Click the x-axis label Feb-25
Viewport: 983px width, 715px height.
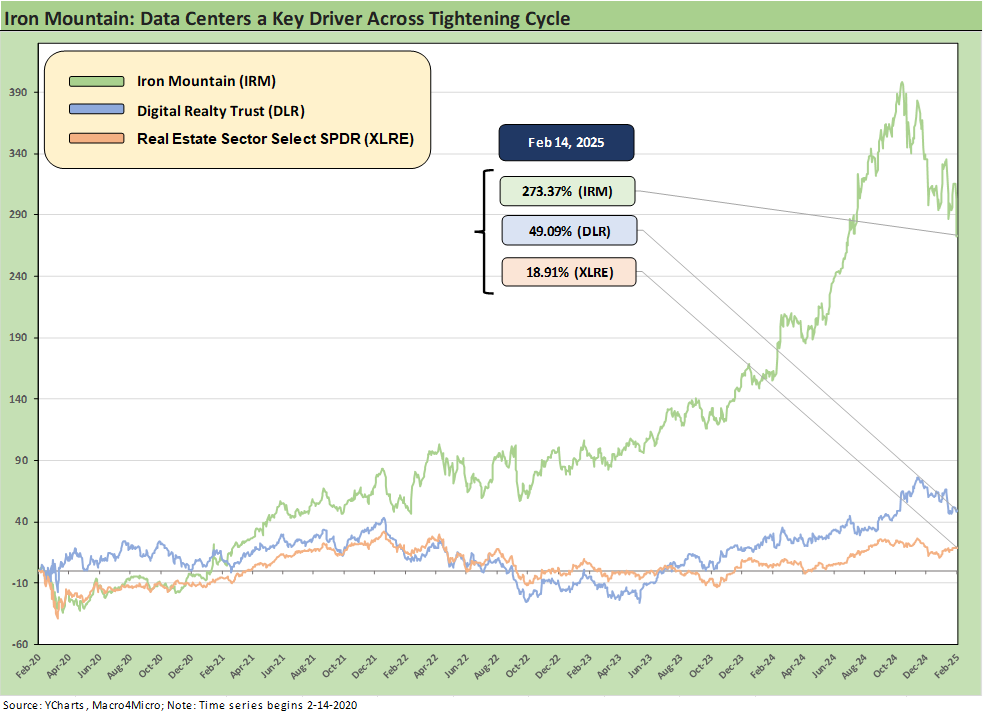point(946,666)
